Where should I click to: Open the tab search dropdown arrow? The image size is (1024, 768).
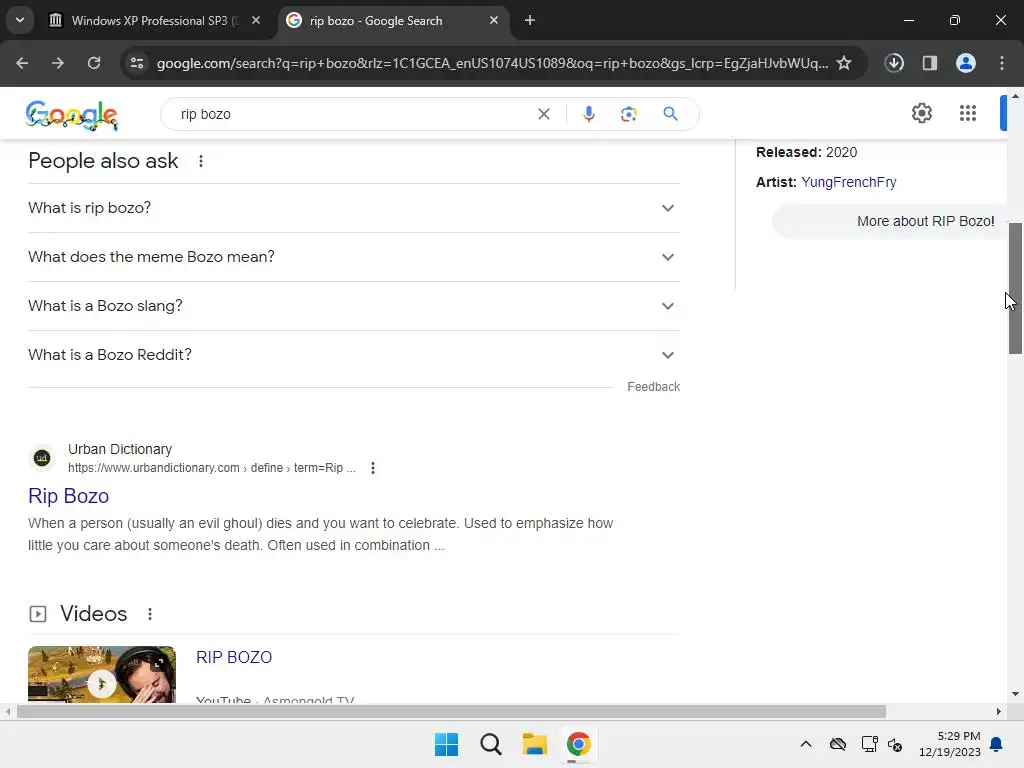(20, 20)
